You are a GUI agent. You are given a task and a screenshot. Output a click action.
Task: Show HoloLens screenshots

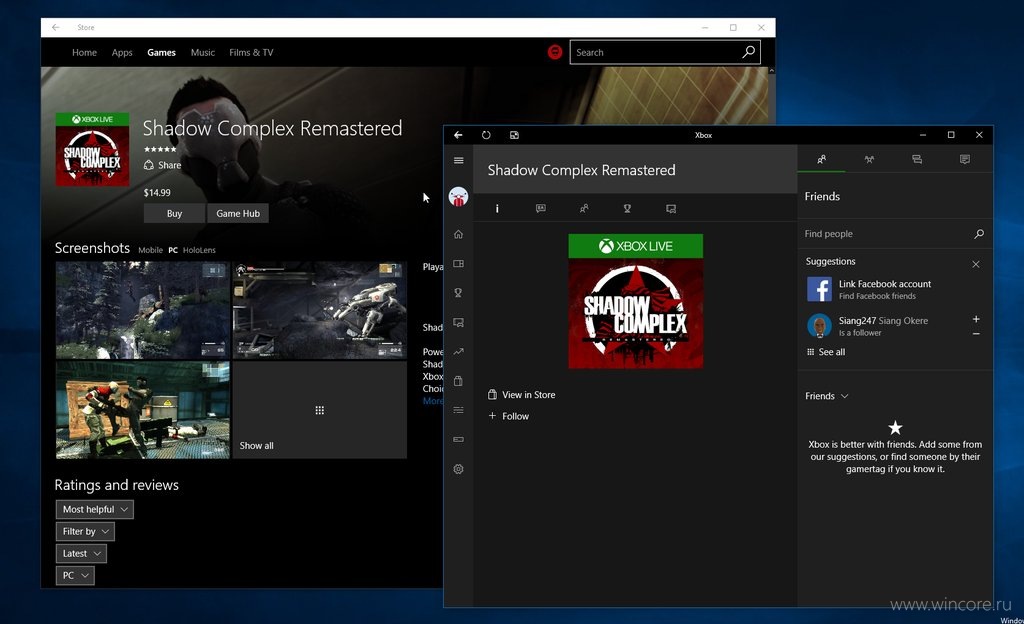pos(199,250)
